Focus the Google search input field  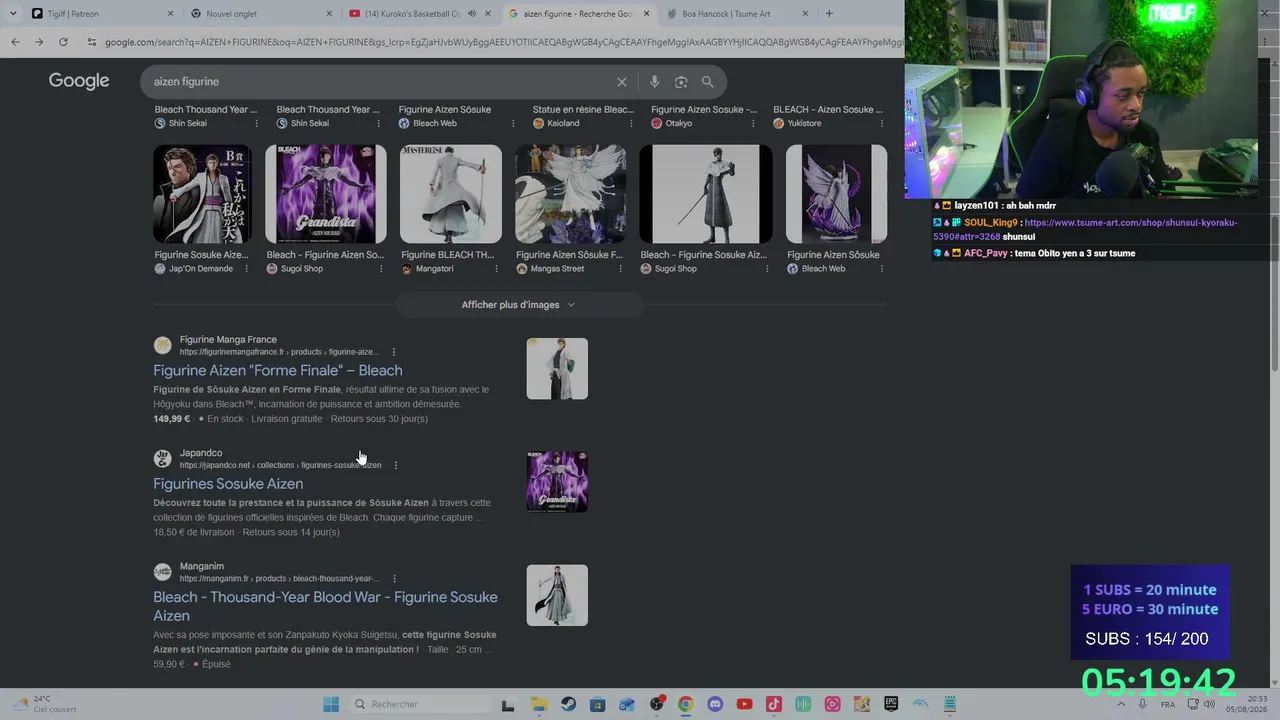coord(380,82)
